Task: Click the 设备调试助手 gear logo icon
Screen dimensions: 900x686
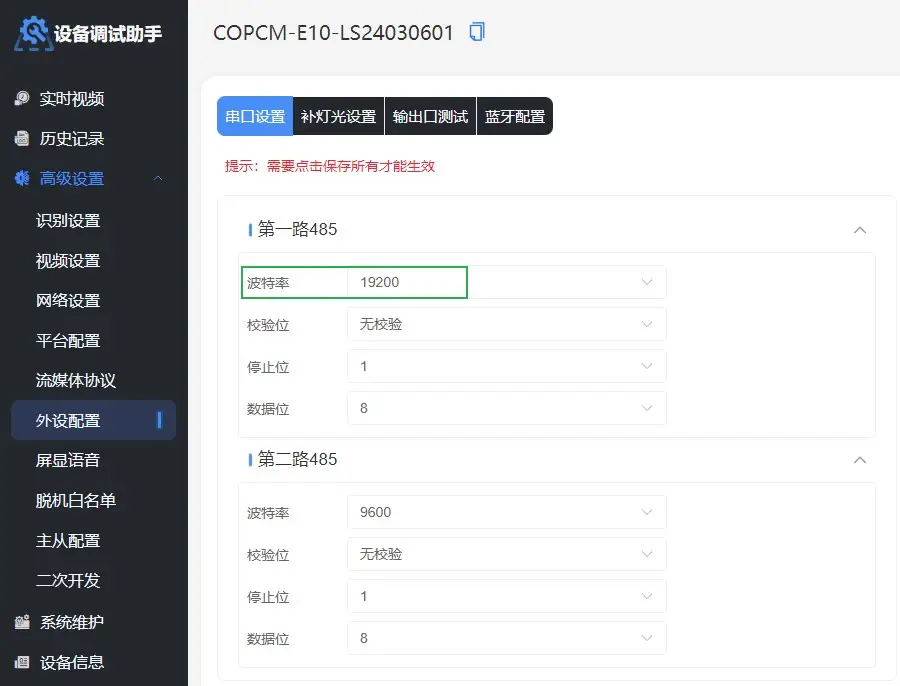Action: point(33,33)
